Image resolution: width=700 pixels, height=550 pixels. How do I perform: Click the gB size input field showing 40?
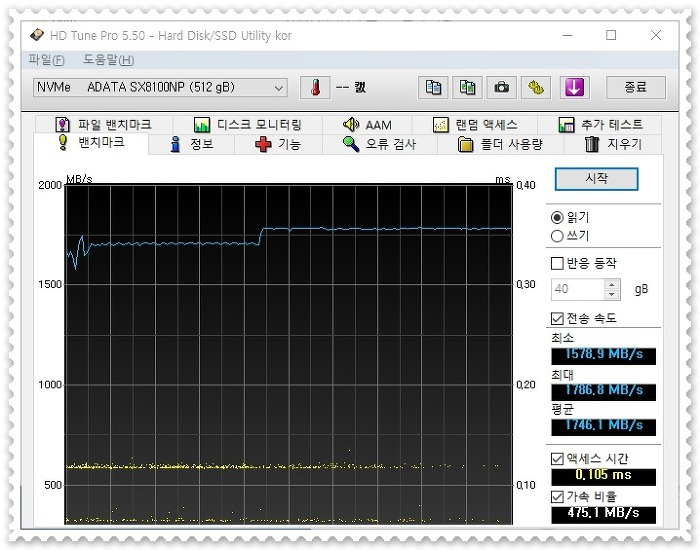pos(578,289)
